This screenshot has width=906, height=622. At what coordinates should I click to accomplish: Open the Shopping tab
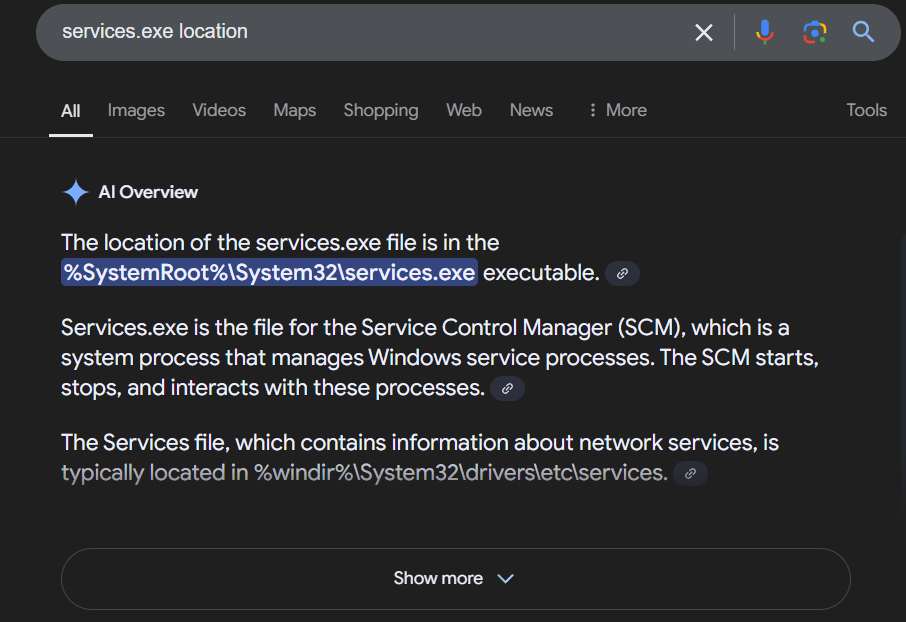(381, 110)
